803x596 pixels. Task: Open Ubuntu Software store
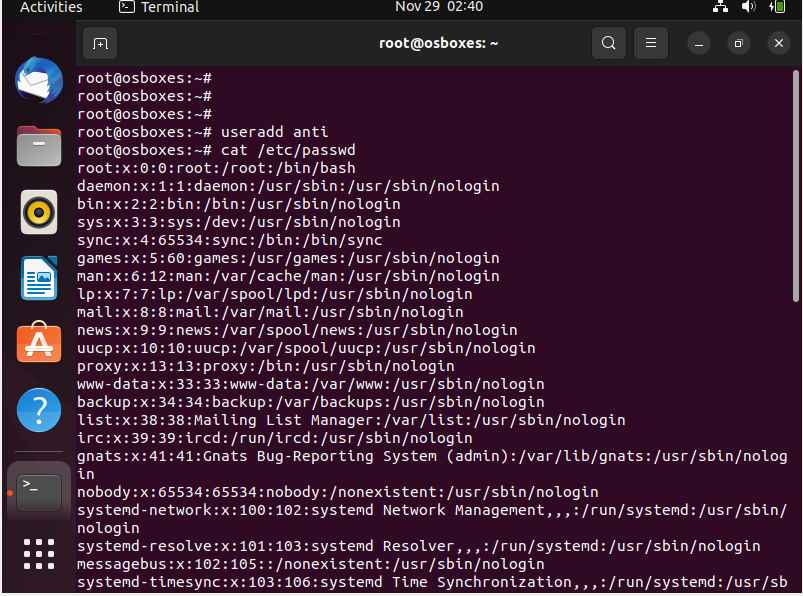click(39, 343)
